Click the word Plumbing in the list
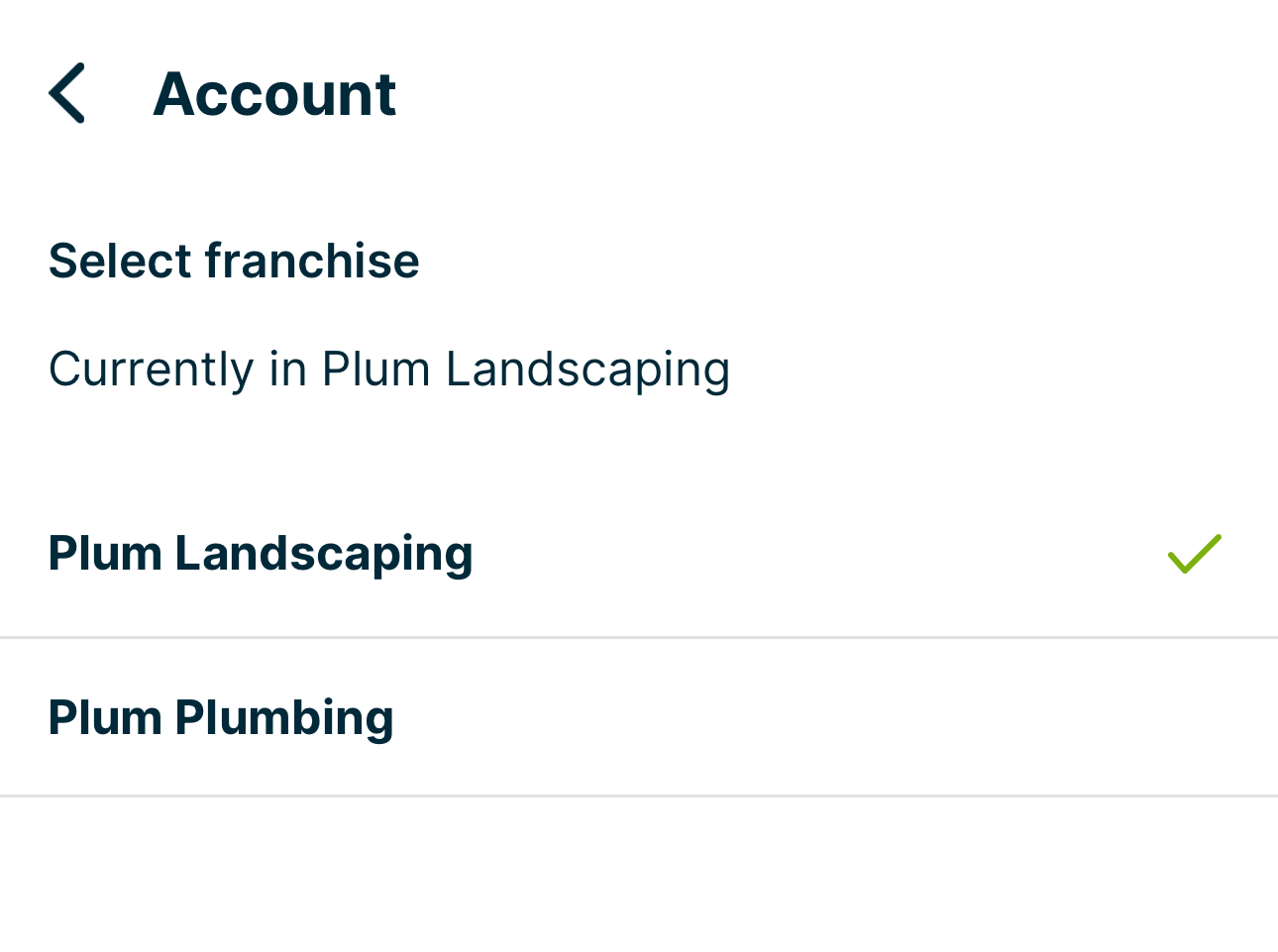The width and height of the screenshot is (1278, 952). [284, 718]
